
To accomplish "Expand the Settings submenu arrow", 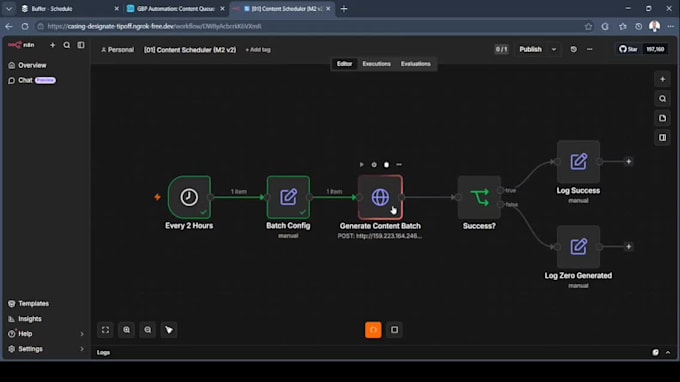I will pos(82,349).
